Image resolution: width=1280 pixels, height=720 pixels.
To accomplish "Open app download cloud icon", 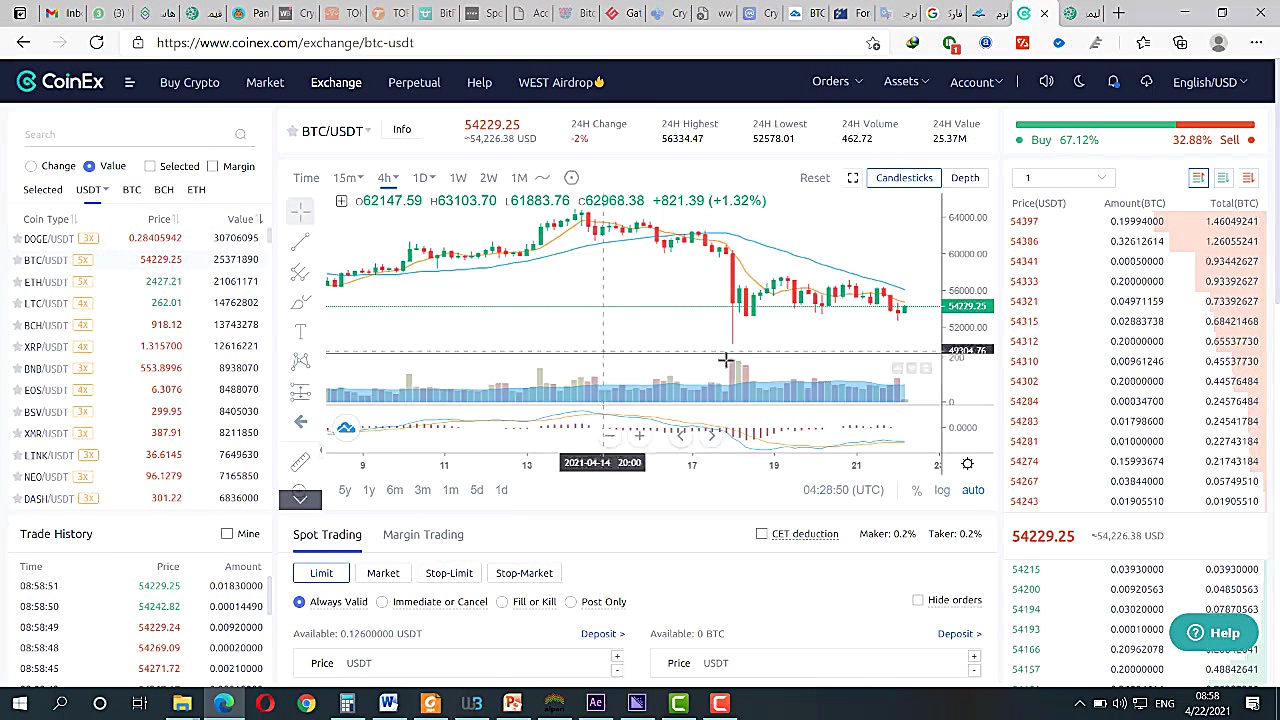I will point(1146,82).
